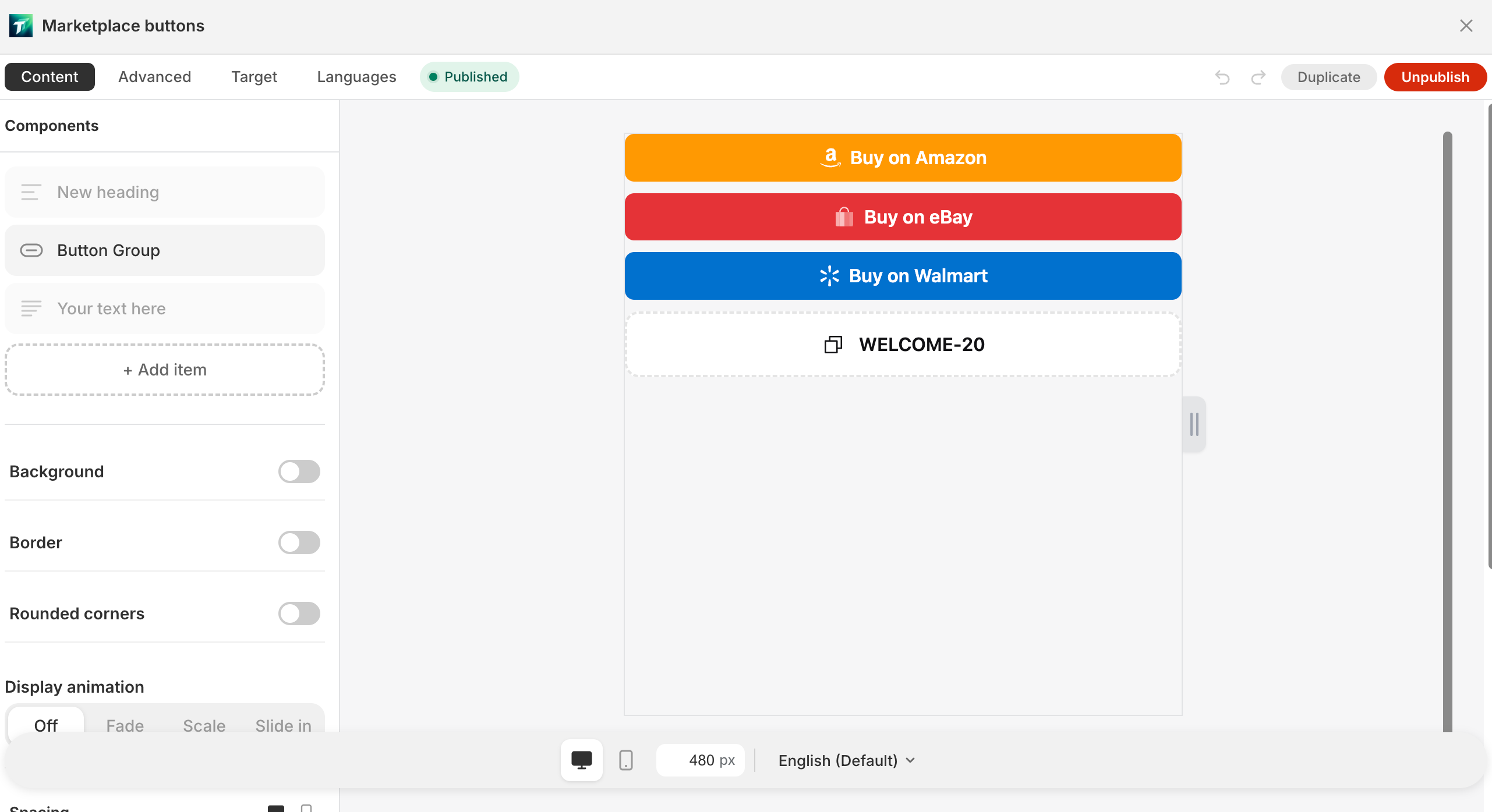Open the Languages tab
1492x812 pixels.
[x=356, y=77]
